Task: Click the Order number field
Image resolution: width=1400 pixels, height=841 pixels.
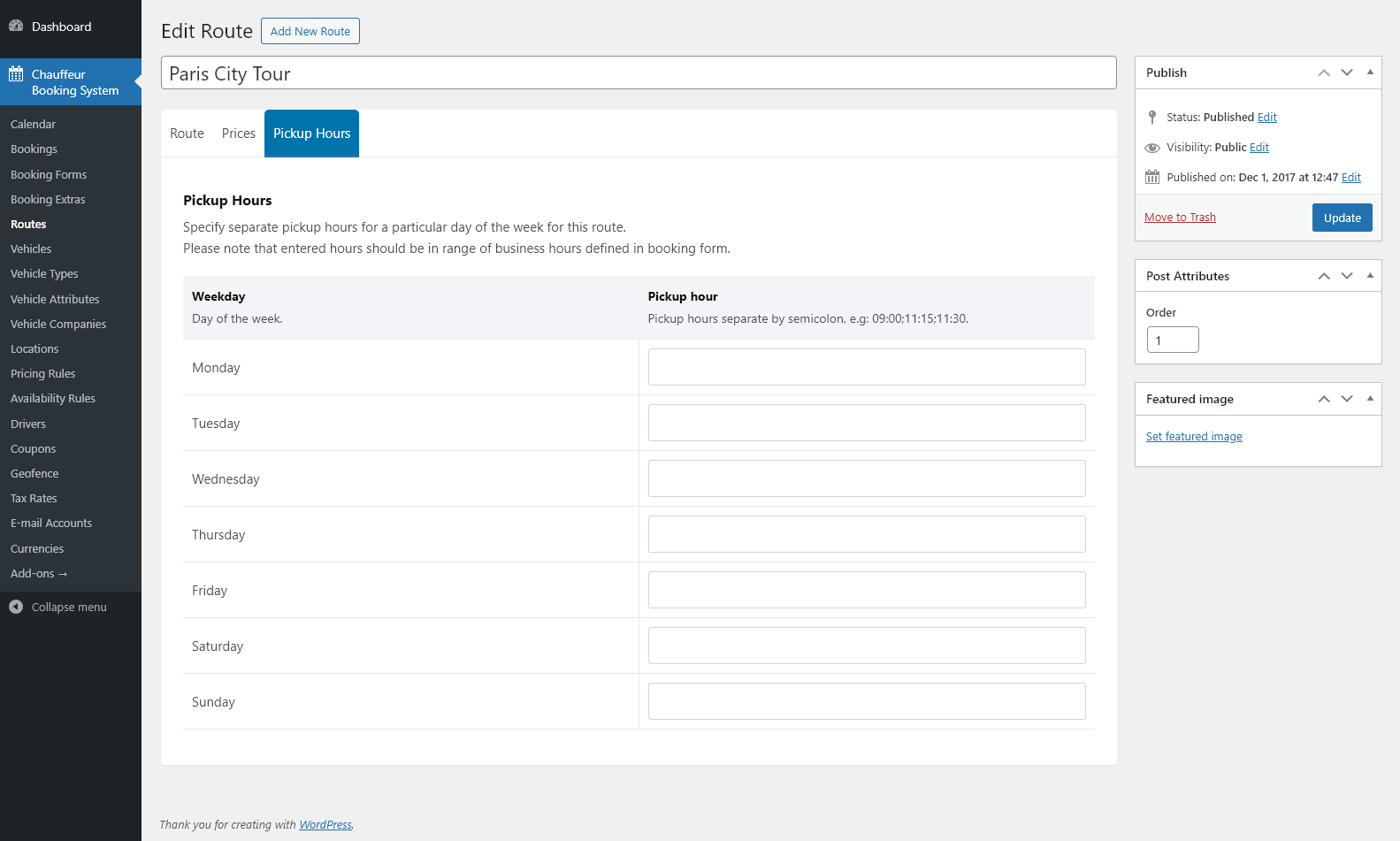Action: click(x=1173, y=340)
